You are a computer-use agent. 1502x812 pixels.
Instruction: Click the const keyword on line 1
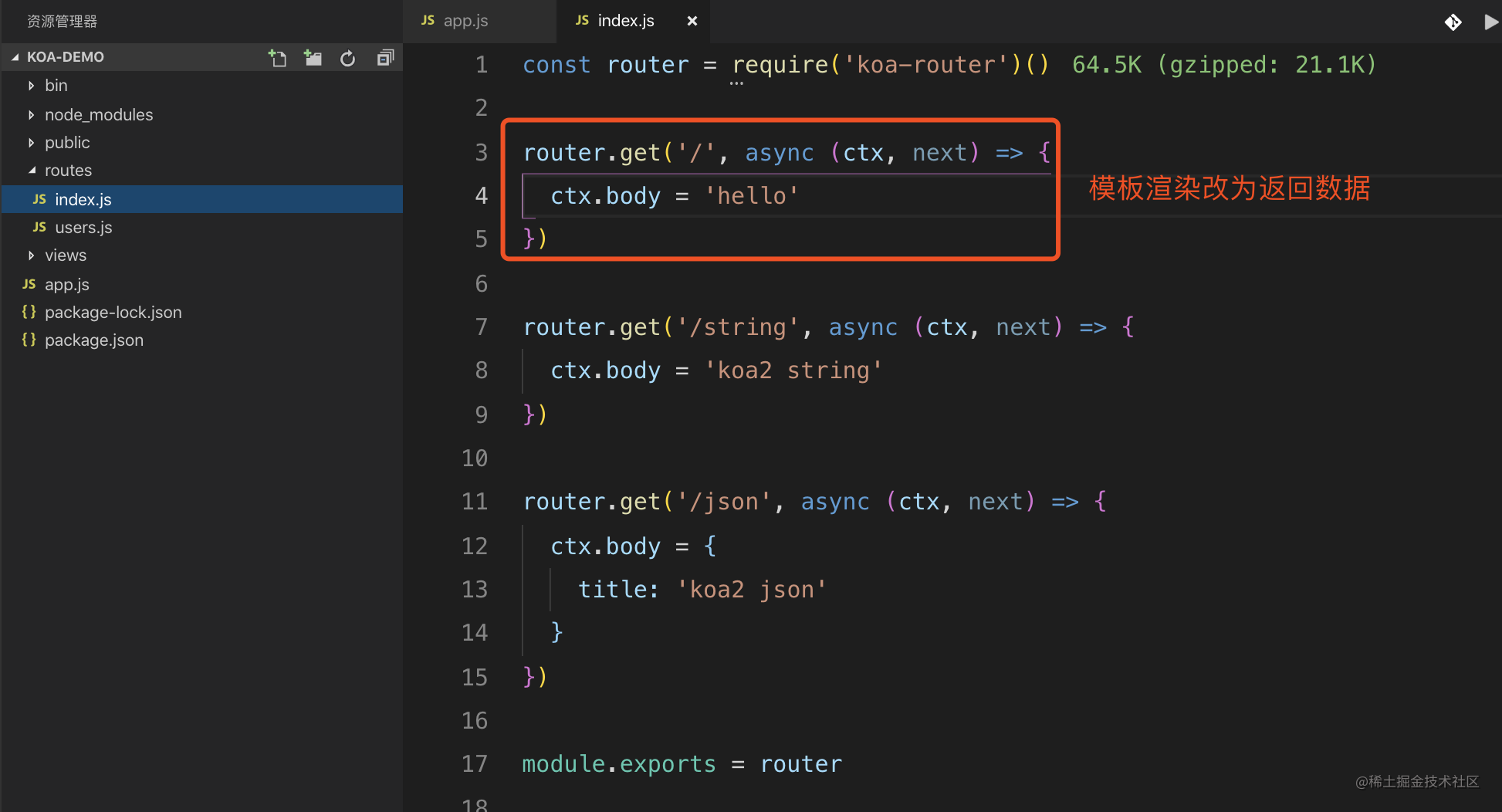[556, 65]
